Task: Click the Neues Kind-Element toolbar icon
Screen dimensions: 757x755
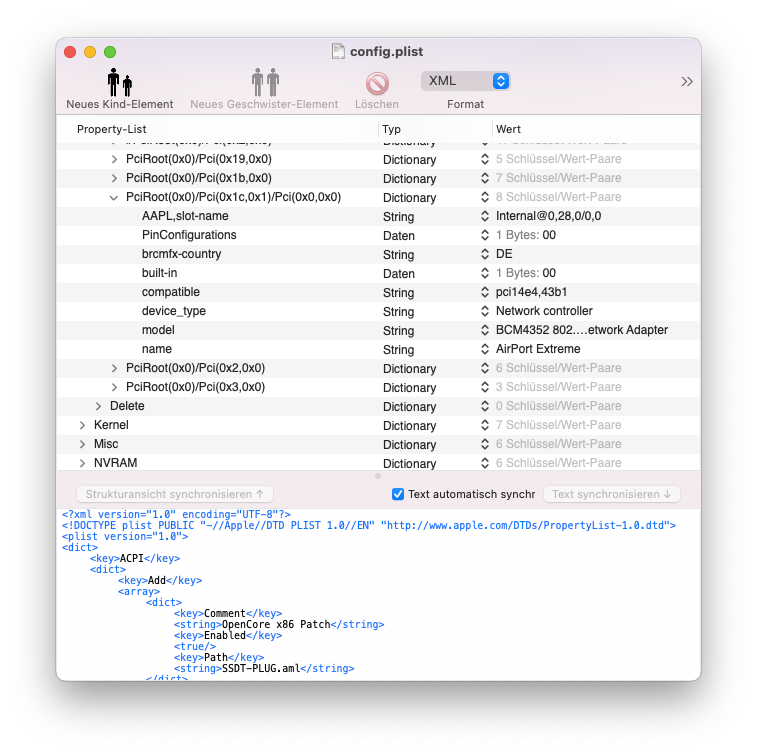Action: [x=120, y=82]
